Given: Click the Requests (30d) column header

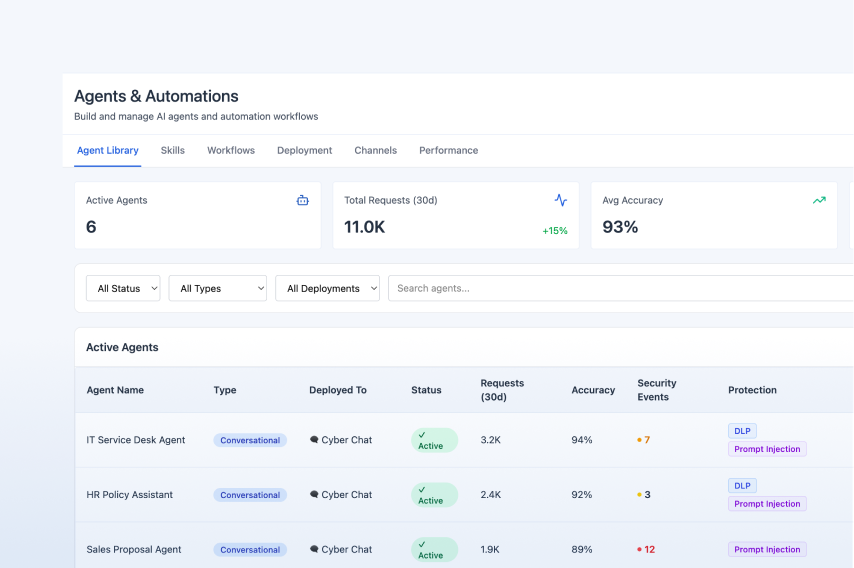Looking at the screenshot, I should point(502,390).
